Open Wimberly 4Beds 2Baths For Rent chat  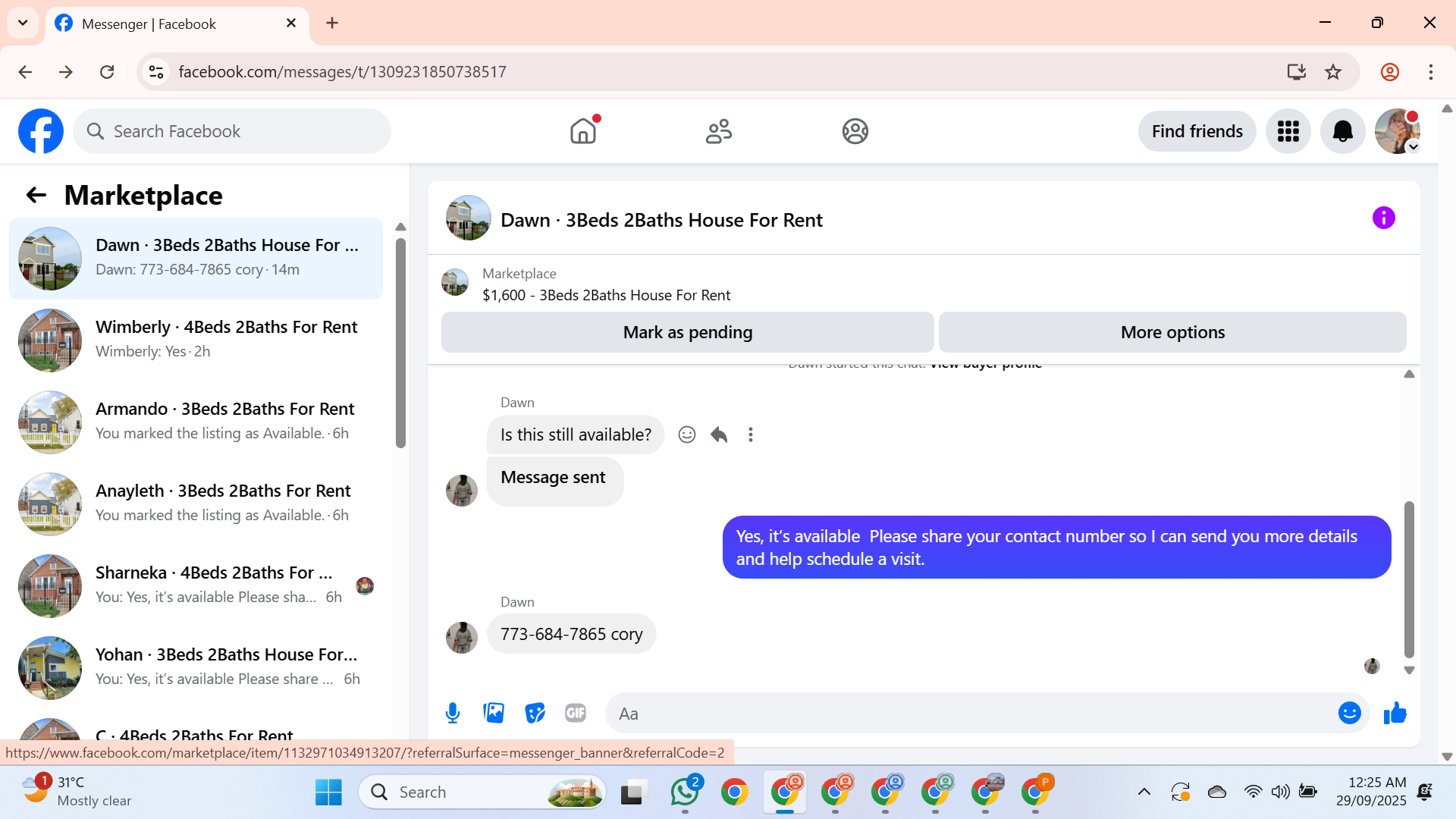196,340
